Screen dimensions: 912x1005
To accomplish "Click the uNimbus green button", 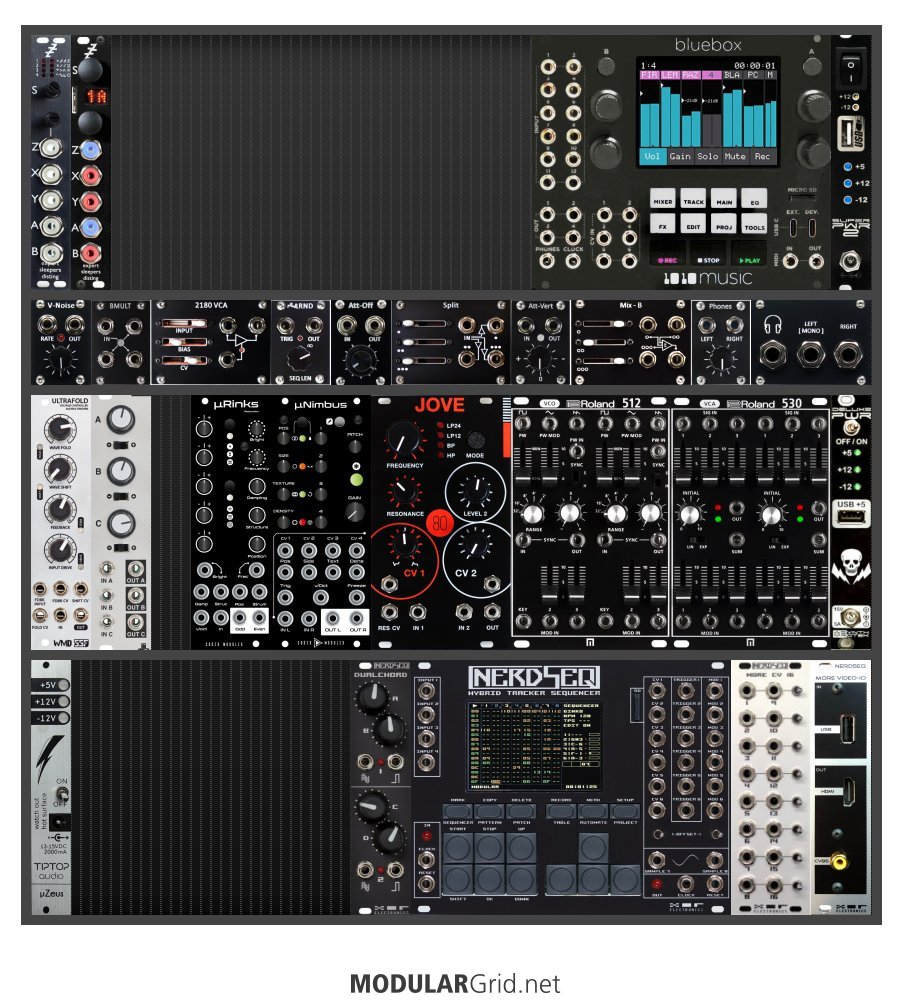I will pos(356,480).
